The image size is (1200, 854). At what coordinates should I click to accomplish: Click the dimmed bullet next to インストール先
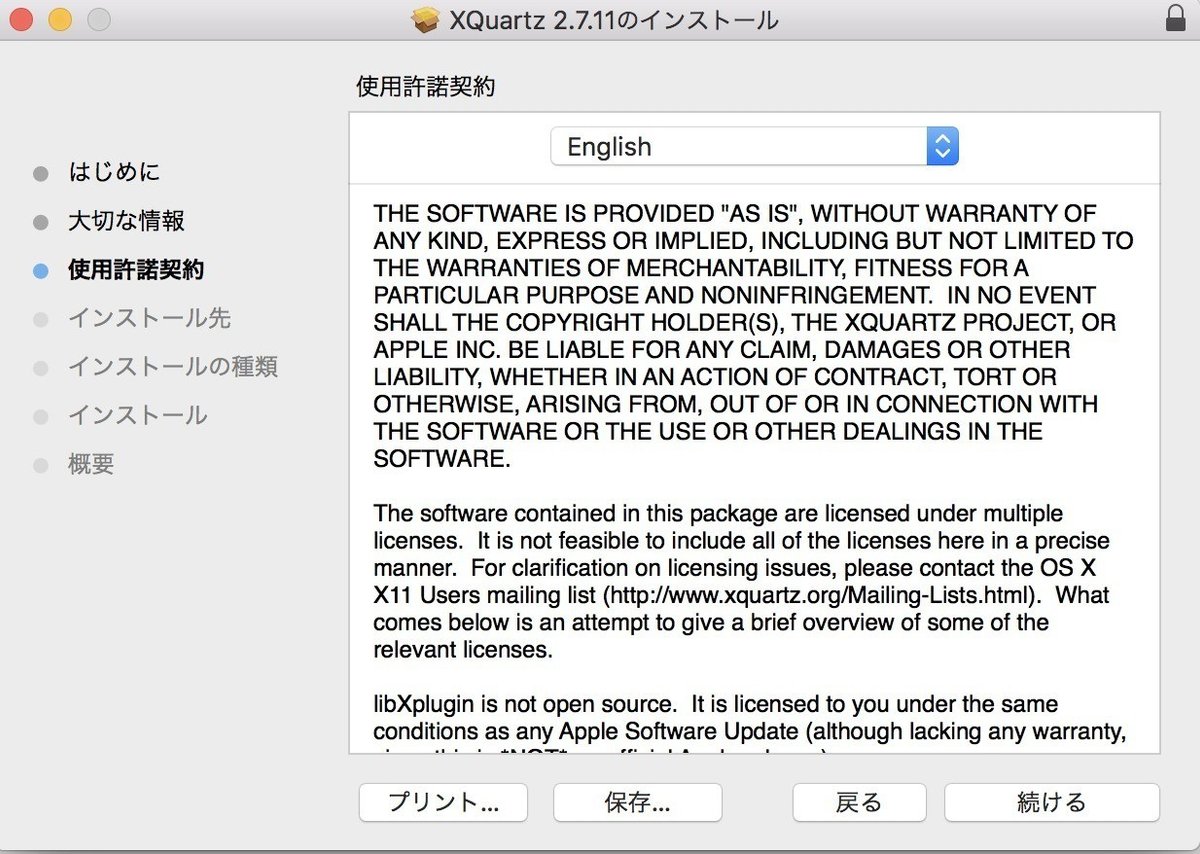pos(40,319)
